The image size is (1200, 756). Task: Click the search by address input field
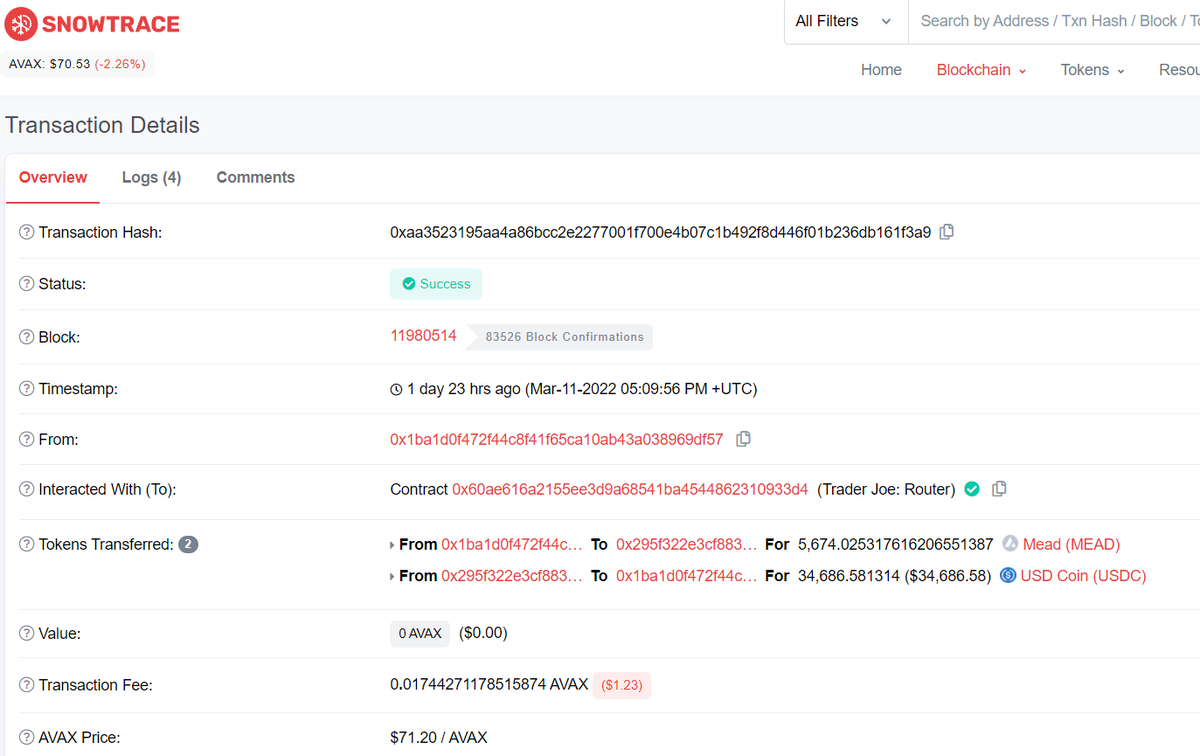coord(1054,21)
